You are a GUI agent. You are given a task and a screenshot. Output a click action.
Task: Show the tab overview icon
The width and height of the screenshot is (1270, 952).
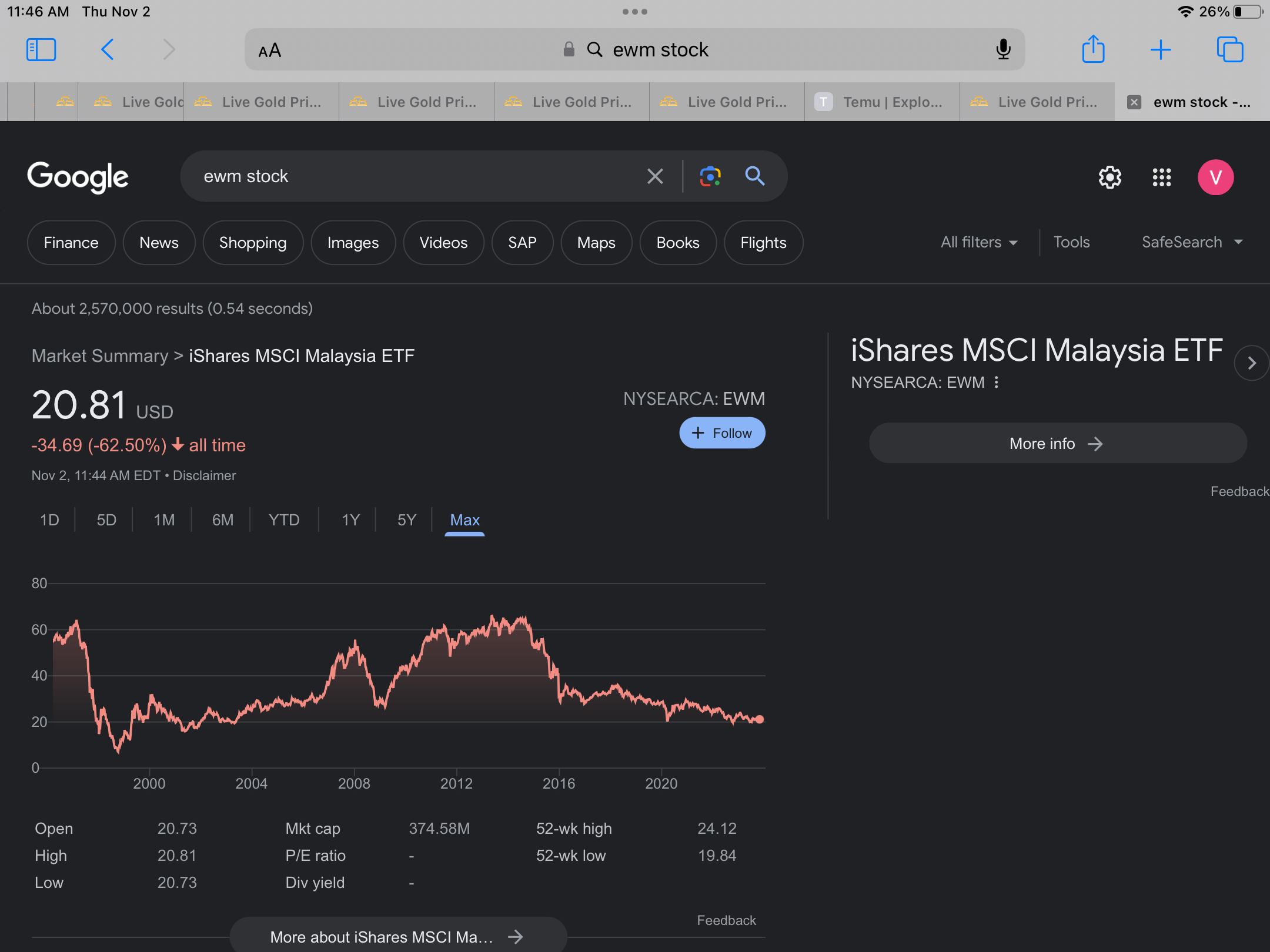(1229, 50)
